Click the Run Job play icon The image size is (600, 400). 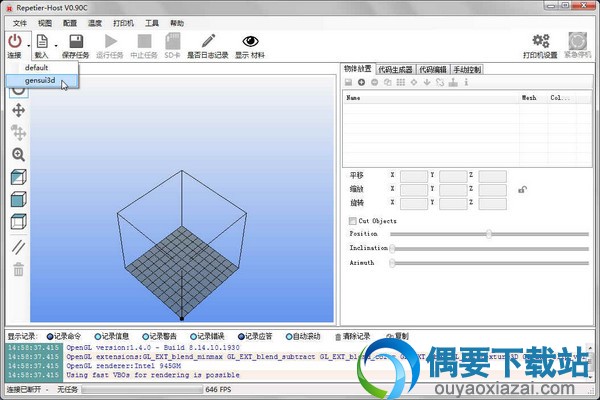click(110, 41)
